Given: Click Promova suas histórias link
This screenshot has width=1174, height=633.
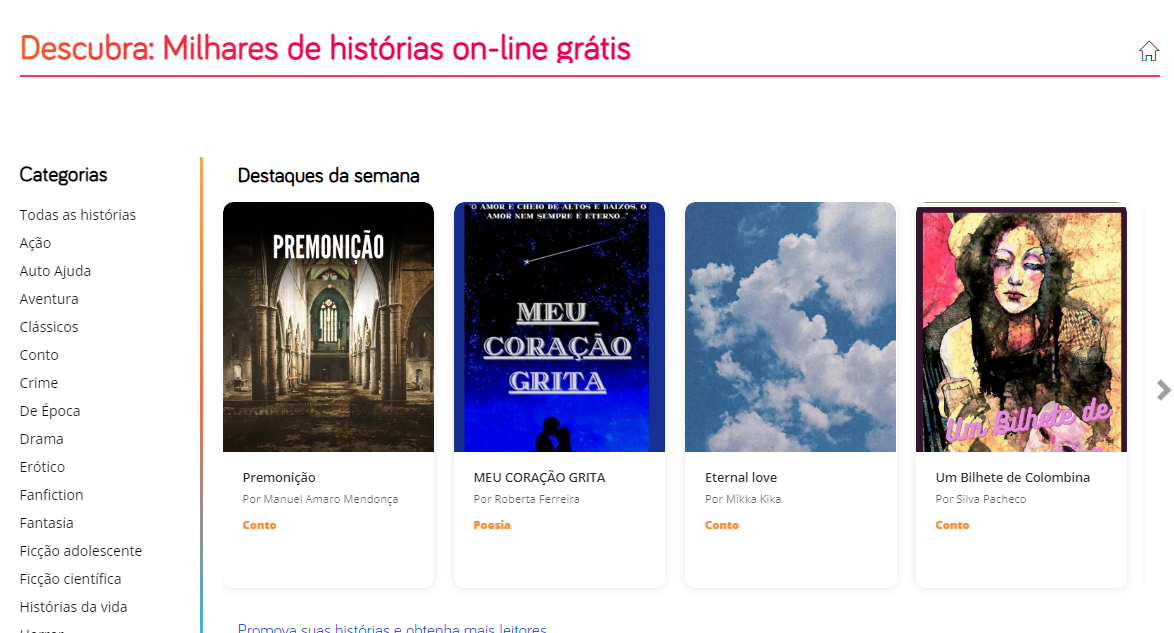Looking at the screenshot, I should (x=392, y=628).
